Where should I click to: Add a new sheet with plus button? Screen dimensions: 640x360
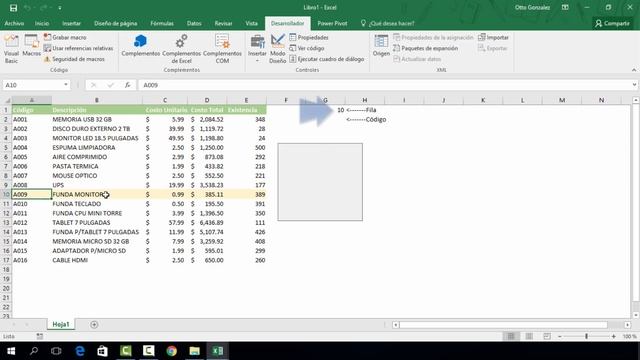coord(94,324)
